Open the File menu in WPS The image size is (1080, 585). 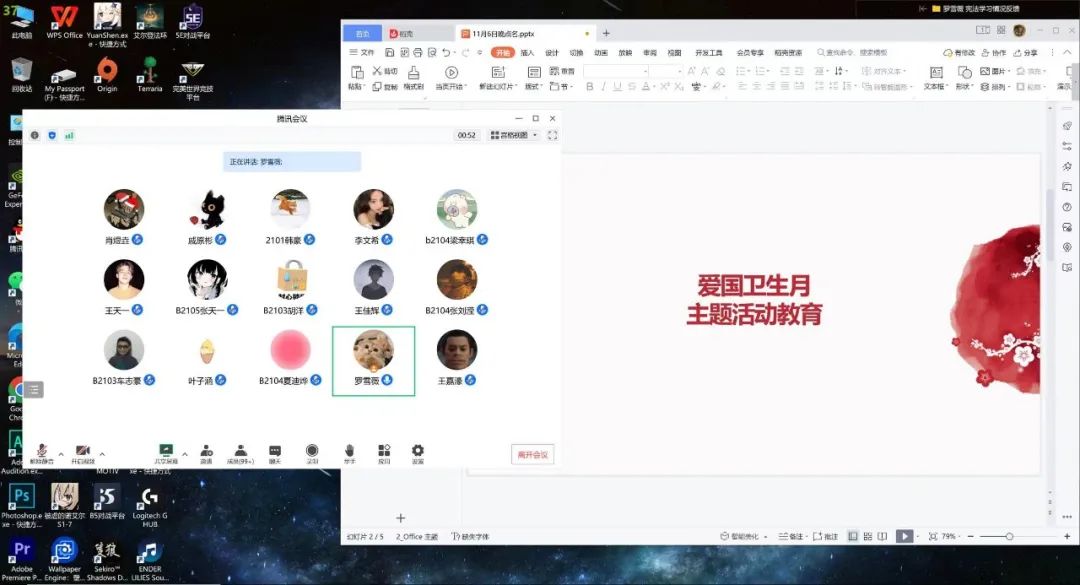click(362, 53)
